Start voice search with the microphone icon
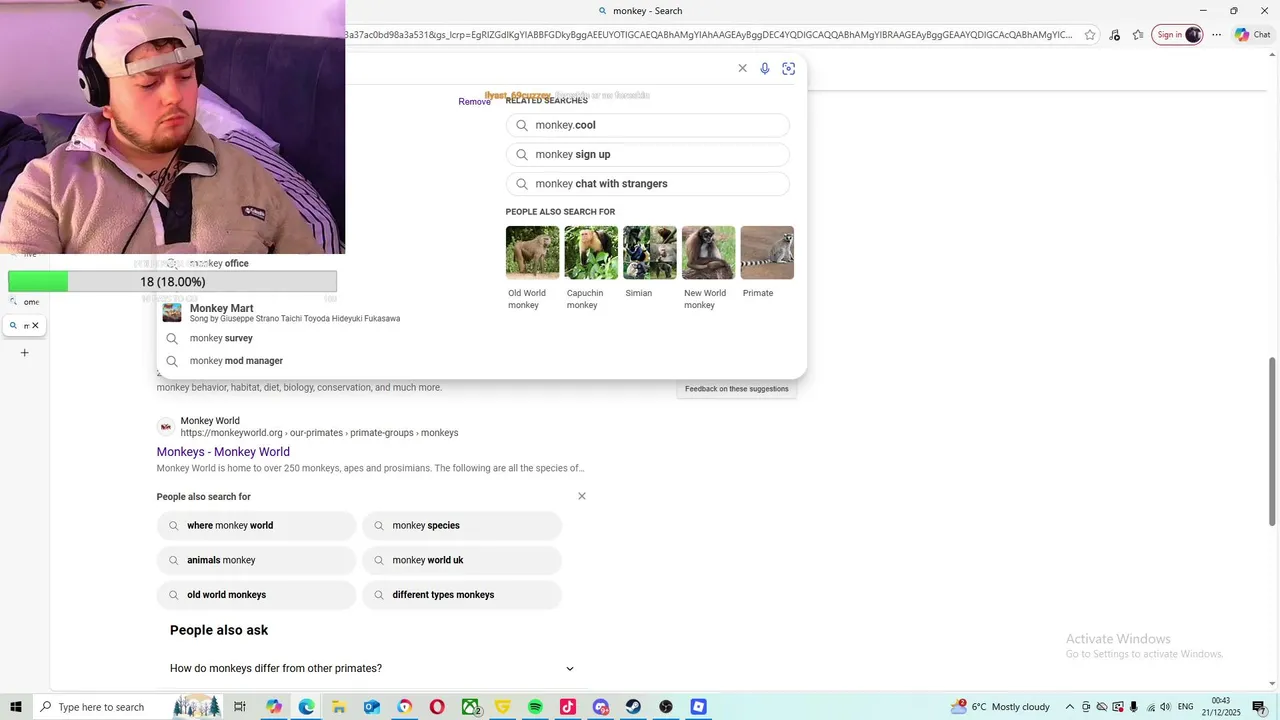This screenshot has width=1280, height=720. tap(765, 68)
